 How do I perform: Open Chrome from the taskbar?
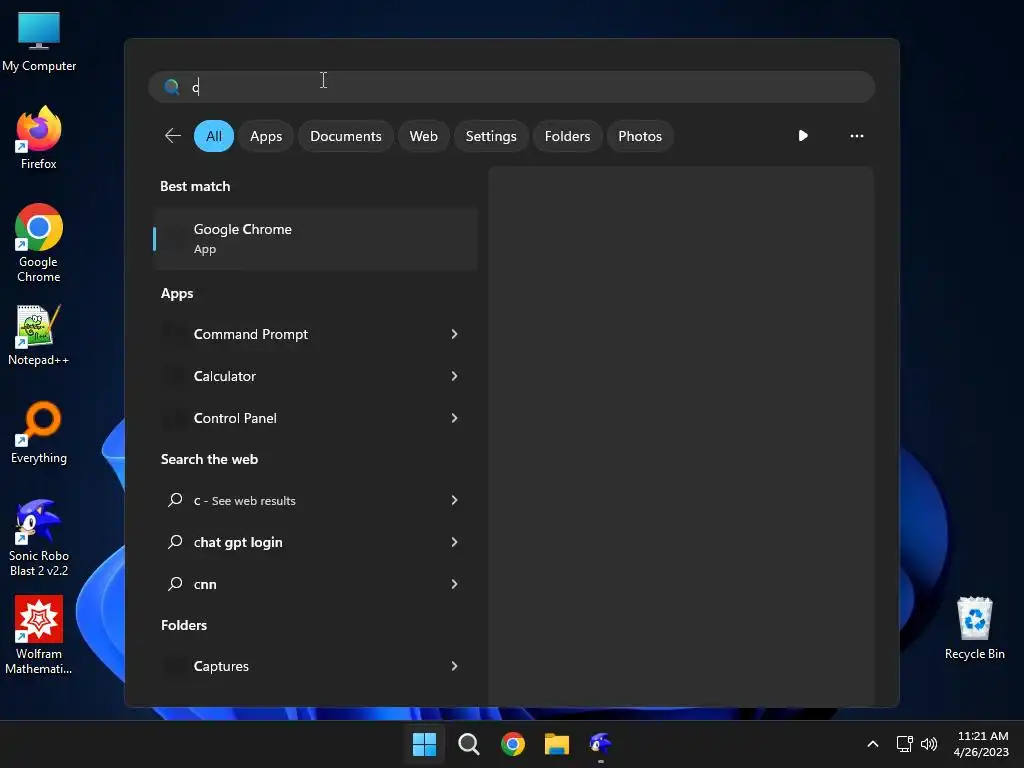[x=513, y=744]
